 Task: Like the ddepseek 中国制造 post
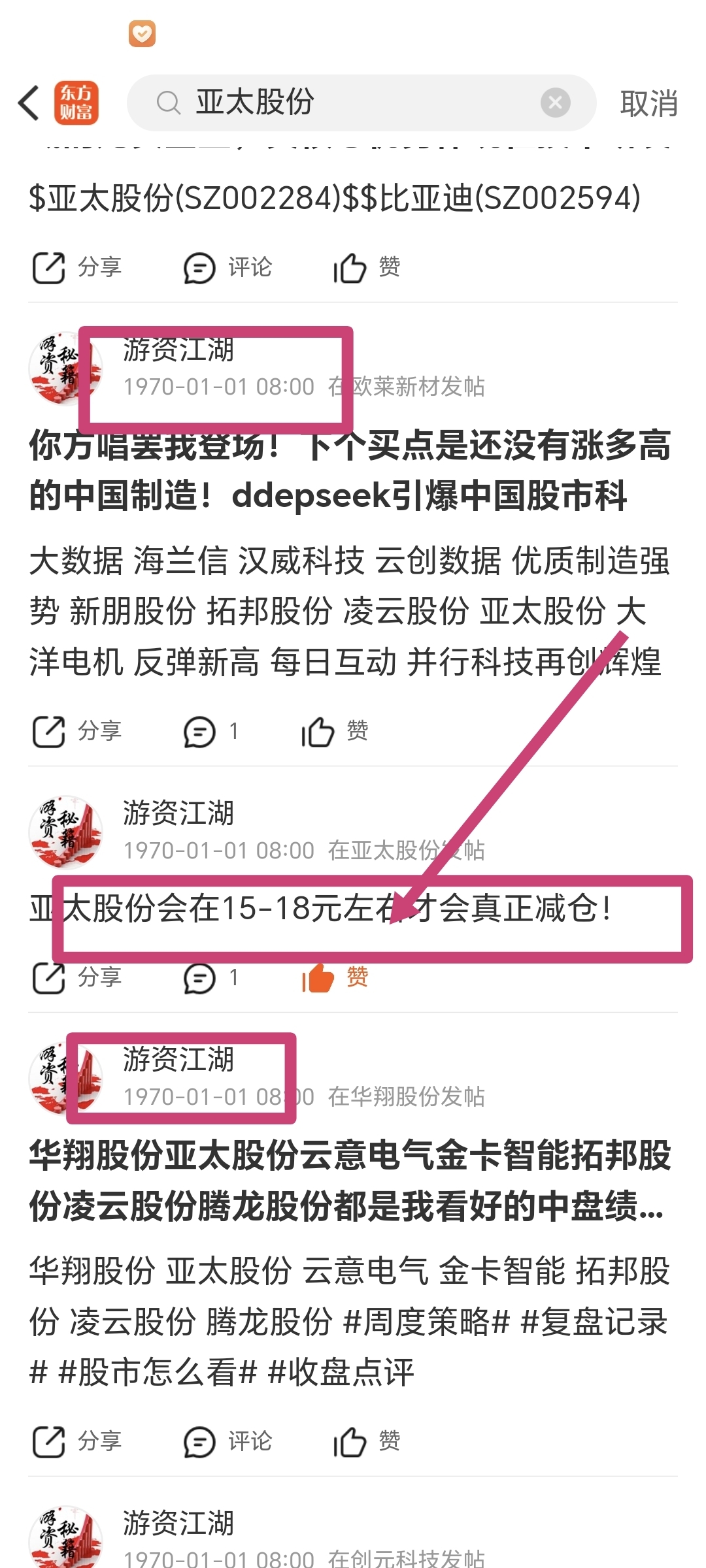click(x=335, y=731)
